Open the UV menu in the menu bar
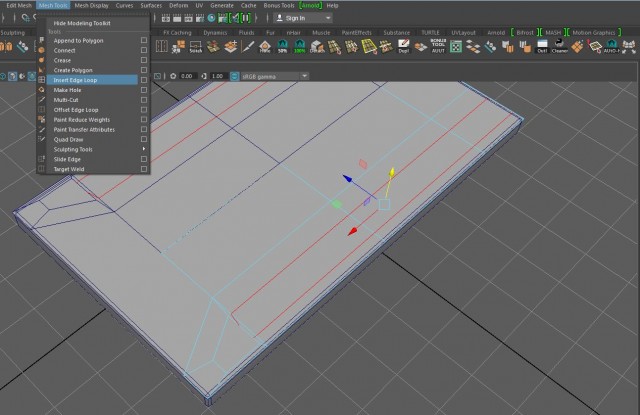The height and width of the screenshot is (415, 640). pyautogui.click(x=199, y=5)
